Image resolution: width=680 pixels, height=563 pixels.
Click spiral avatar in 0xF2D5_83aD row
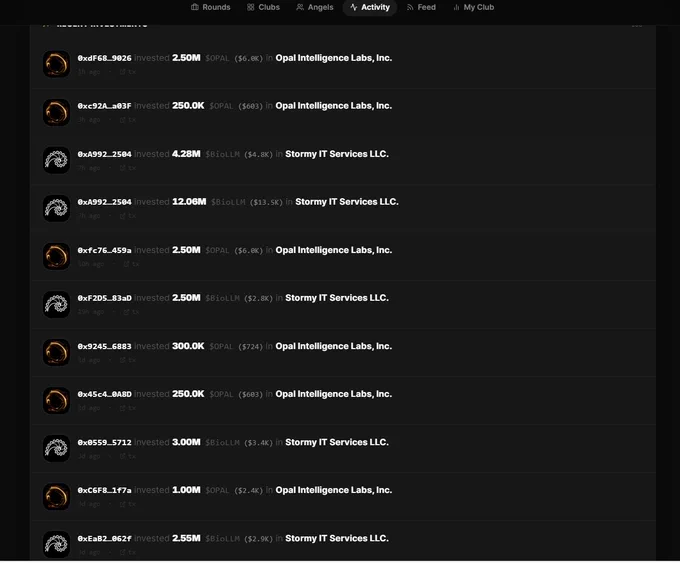pos(56,304)
